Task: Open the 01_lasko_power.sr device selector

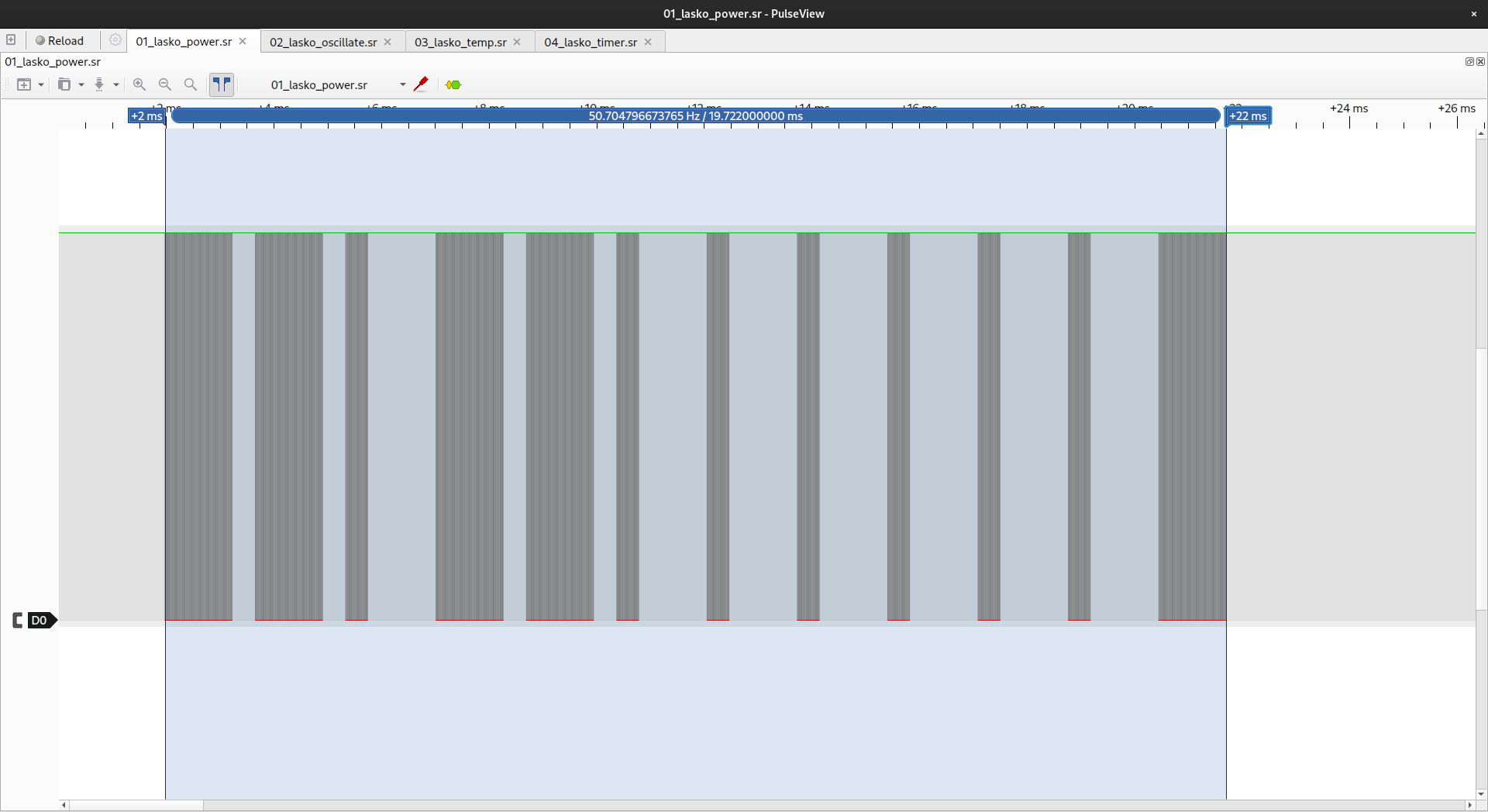Action: click(x=337, y=84)
